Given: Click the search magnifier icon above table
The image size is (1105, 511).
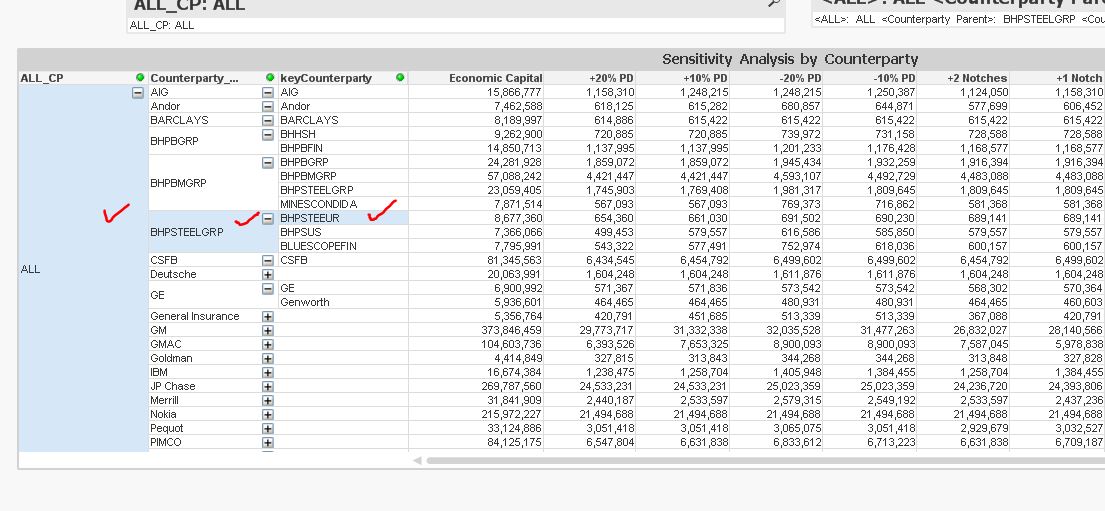Looking at the screenshot, I should pos(773,3).
